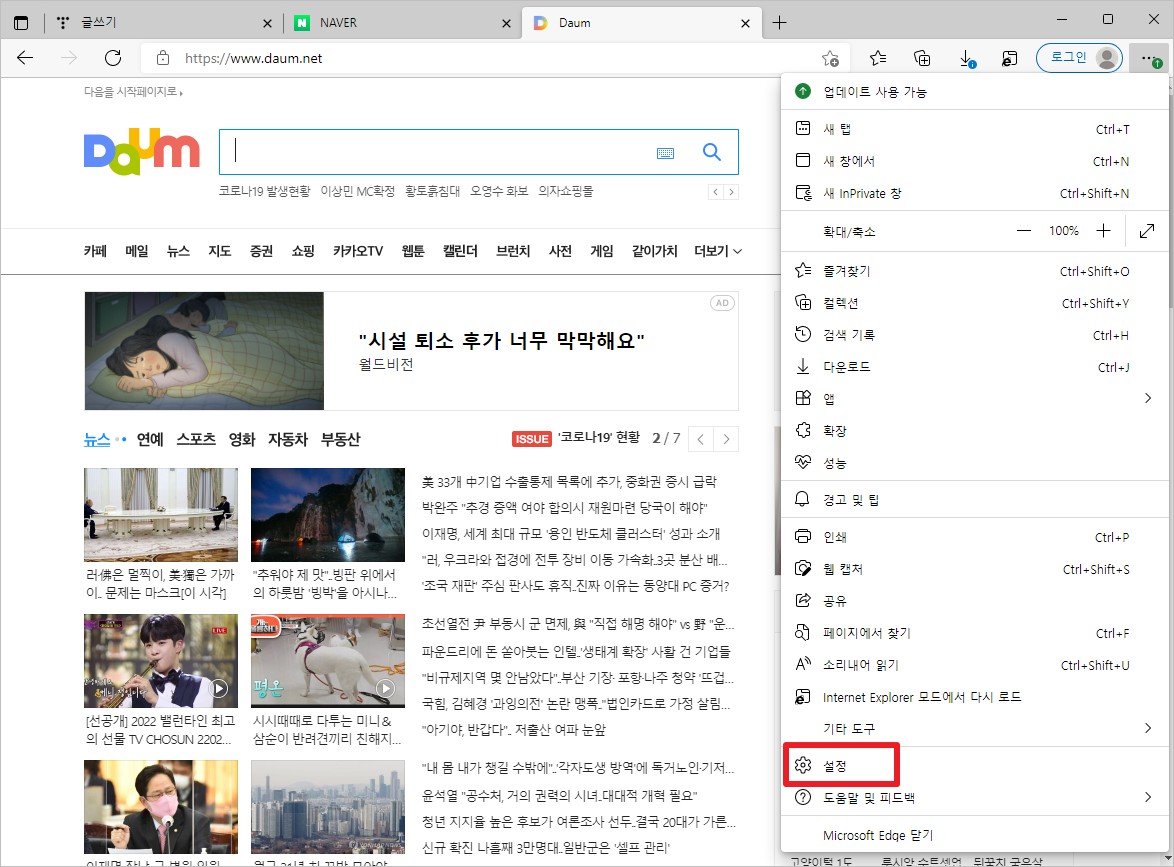Open 경고 및 팁 menu item
This screenshot has width=1174, height=867.
(x=974, y=499)
